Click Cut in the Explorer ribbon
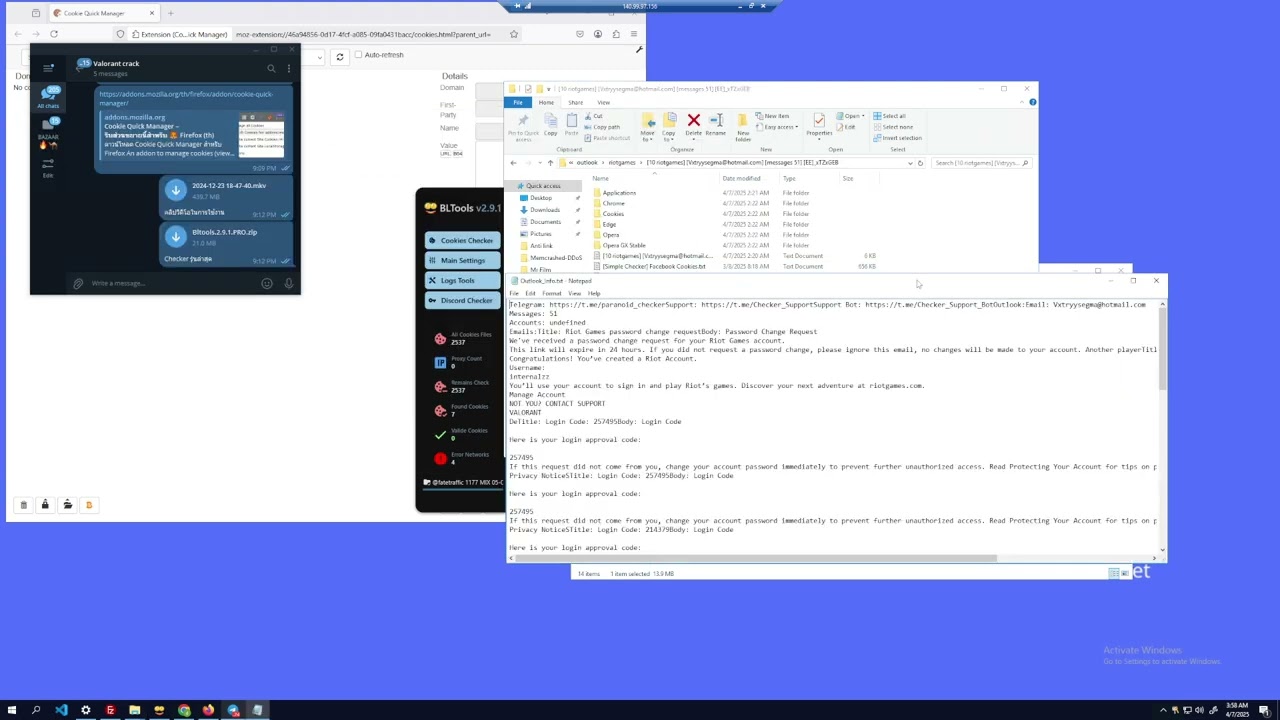 click(x=593, y=116)
